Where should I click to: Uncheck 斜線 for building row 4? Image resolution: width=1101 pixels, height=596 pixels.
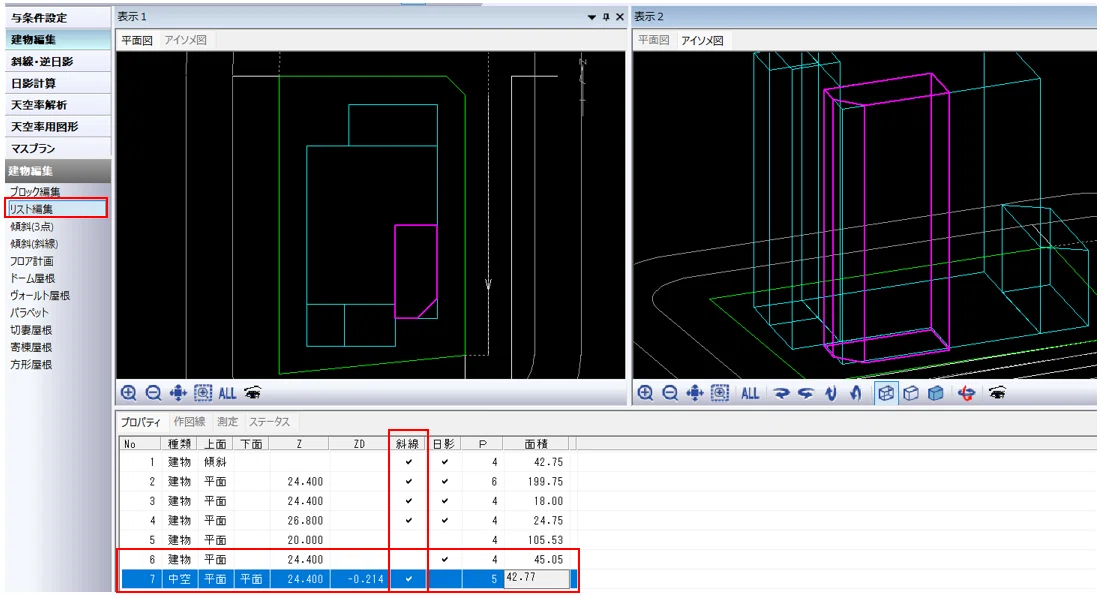(409, 520)
